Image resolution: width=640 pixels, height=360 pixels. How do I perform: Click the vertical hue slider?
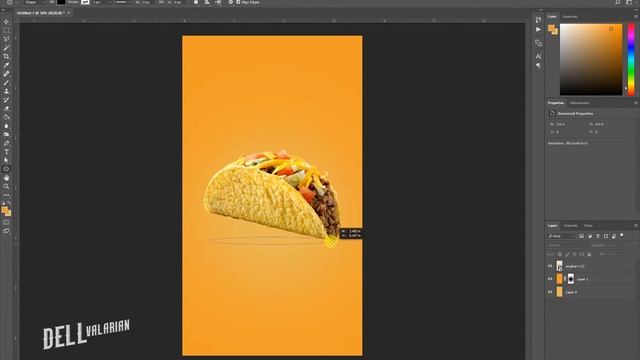point(631,59)
